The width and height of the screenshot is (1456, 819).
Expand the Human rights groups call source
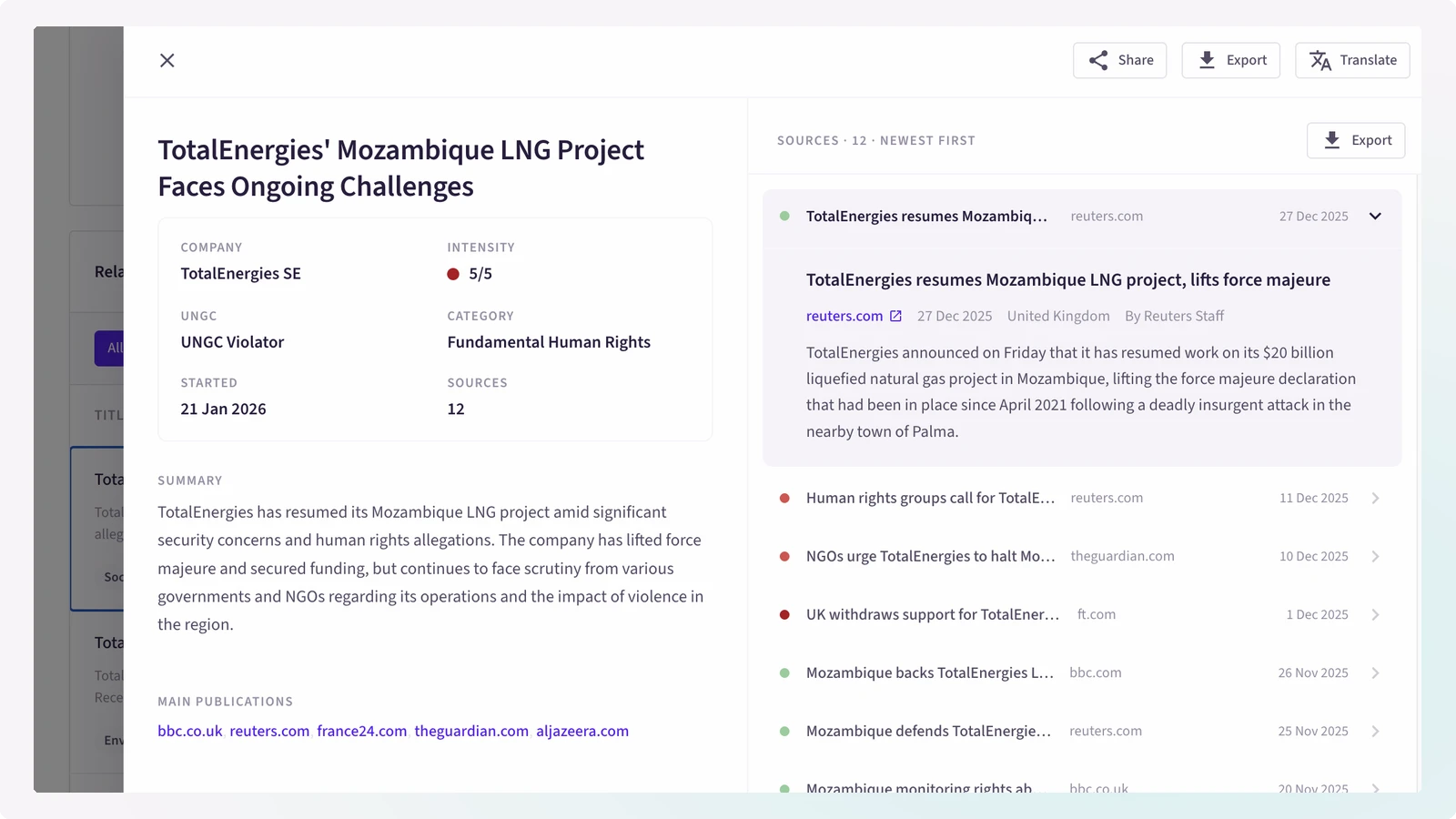(x=1375, y=499)
